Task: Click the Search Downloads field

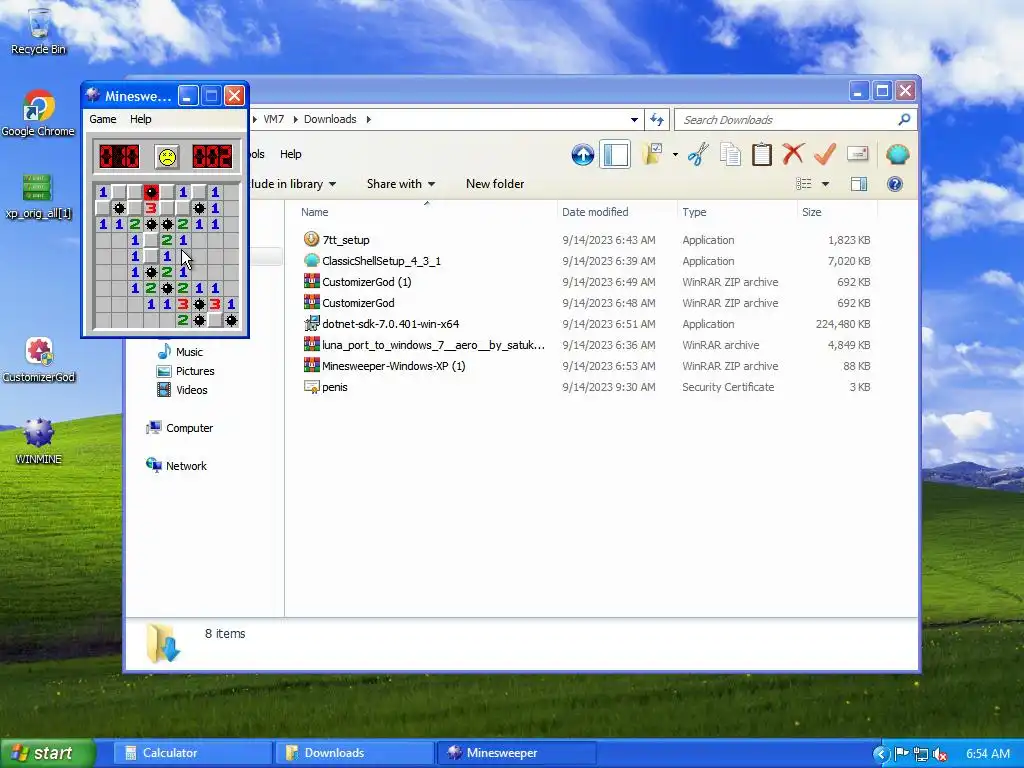Action: 787,120
